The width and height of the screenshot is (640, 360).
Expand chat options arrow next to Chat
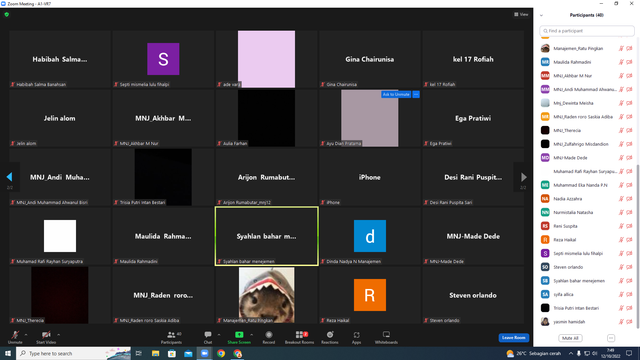pyautogui.click(x=219, y=335)
